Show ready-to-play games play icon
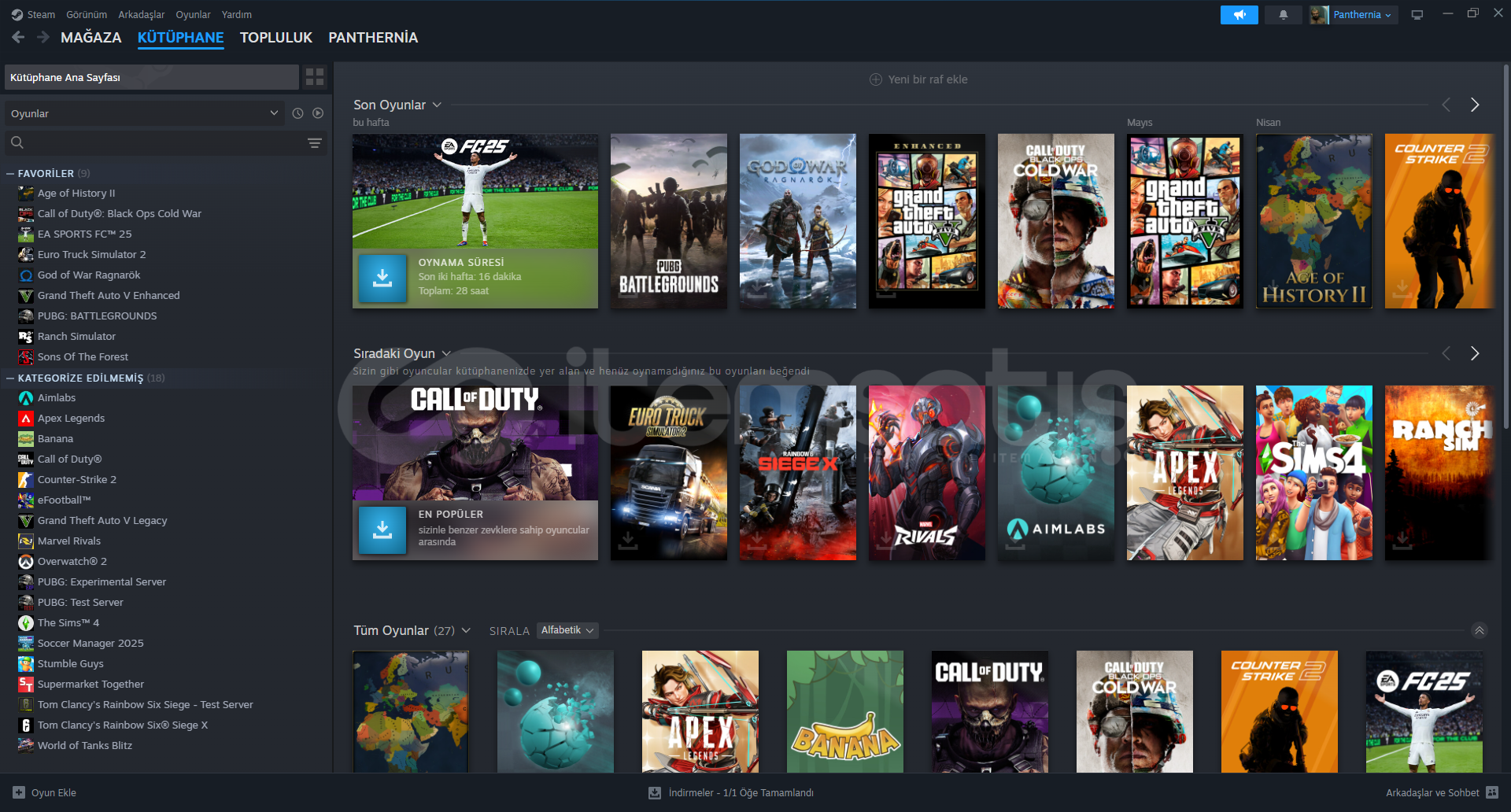The height and width of the screenshot is (812, 1511). coord(318,113)
